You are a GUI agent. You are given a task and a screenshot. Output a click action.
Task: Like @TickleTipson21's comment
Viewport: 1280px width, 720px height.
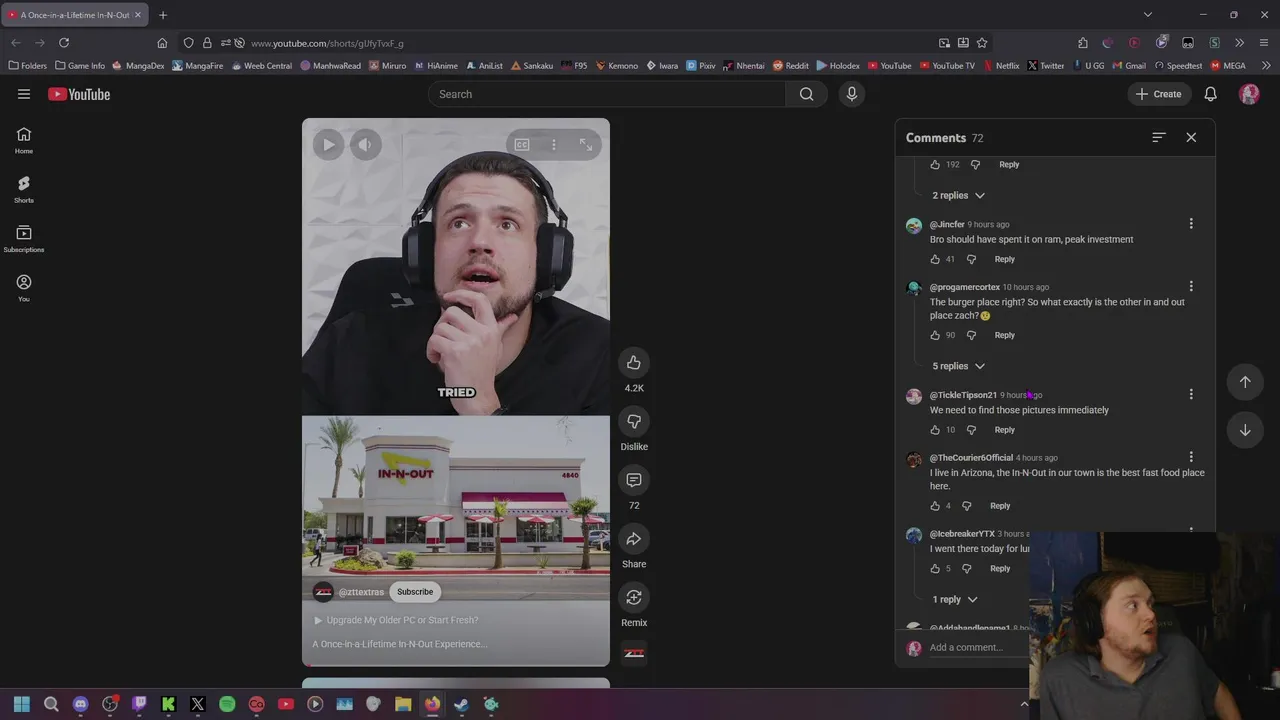pos(935,430)
